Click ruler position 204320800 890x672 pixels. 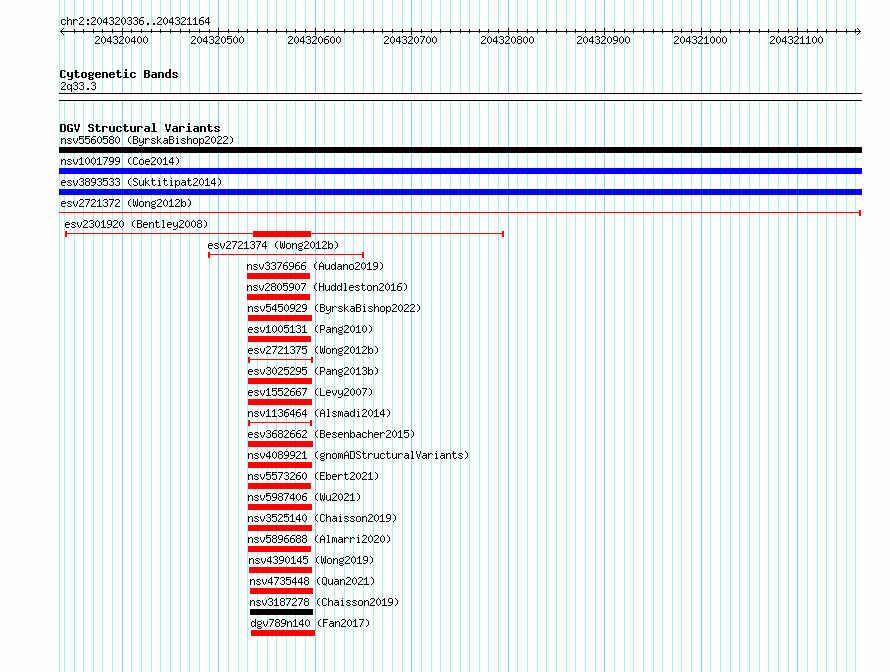point(507,40)
